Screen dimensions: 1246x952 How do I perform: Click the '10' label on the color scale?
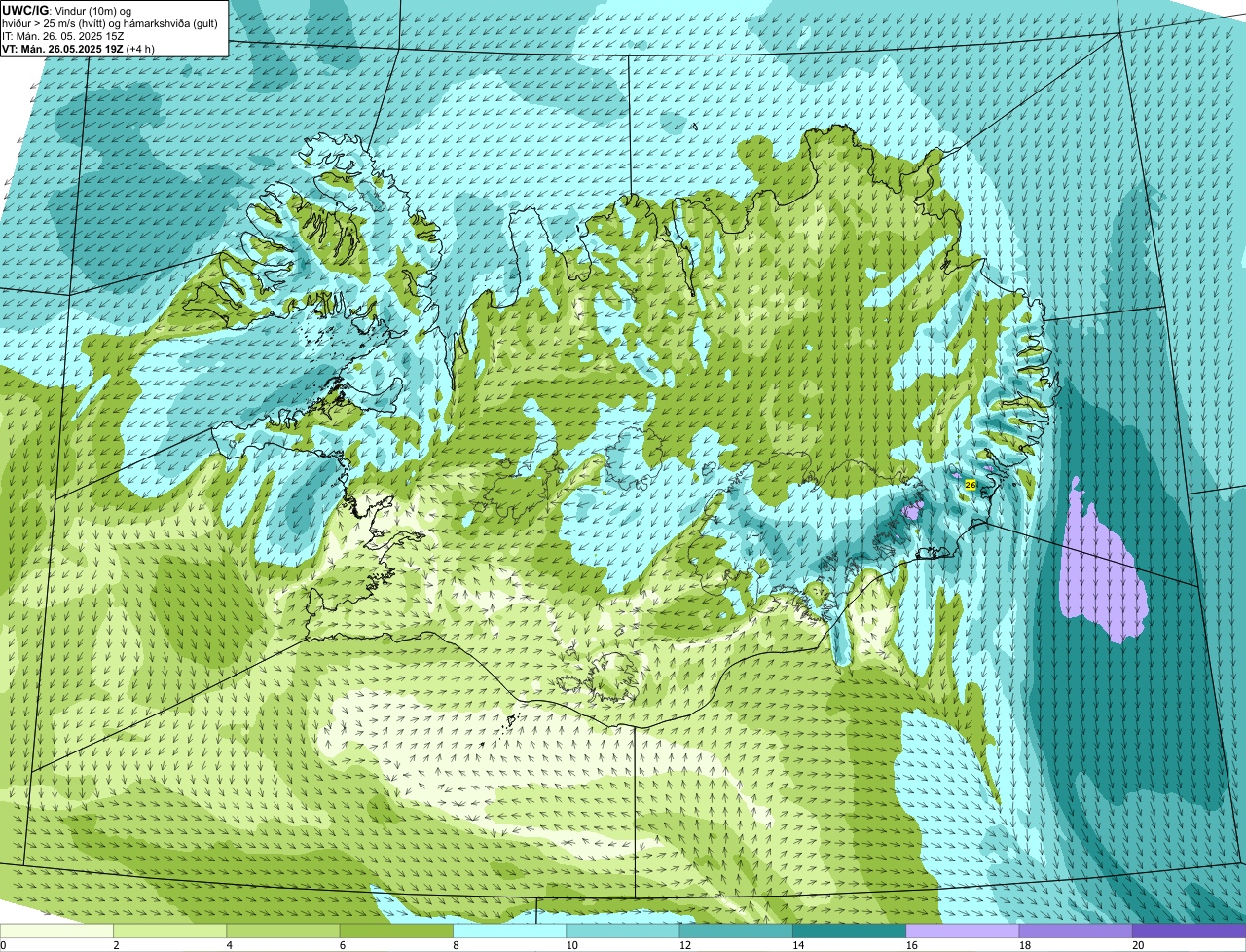coord(570,945)
